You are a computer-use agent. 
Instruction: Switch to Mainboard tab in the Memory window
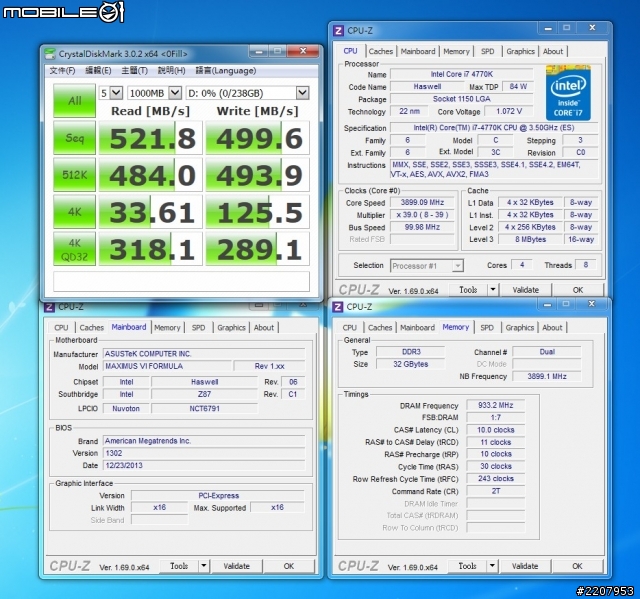(x=418, y=328)
